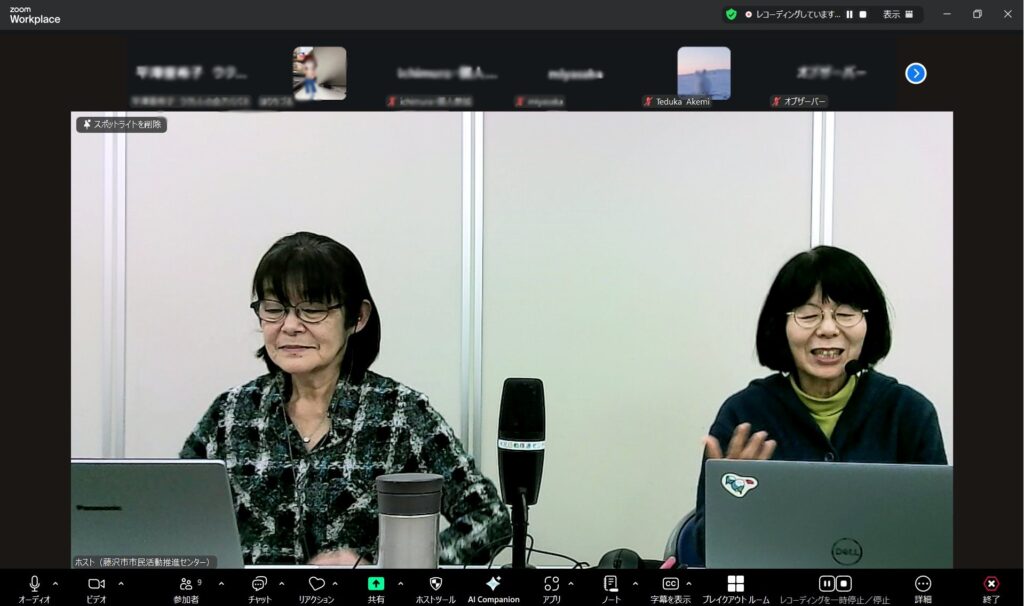The image size is (1024, 606).
Task: Show captions with the 字幕を表示 button
Action: (x=670, y=584)
